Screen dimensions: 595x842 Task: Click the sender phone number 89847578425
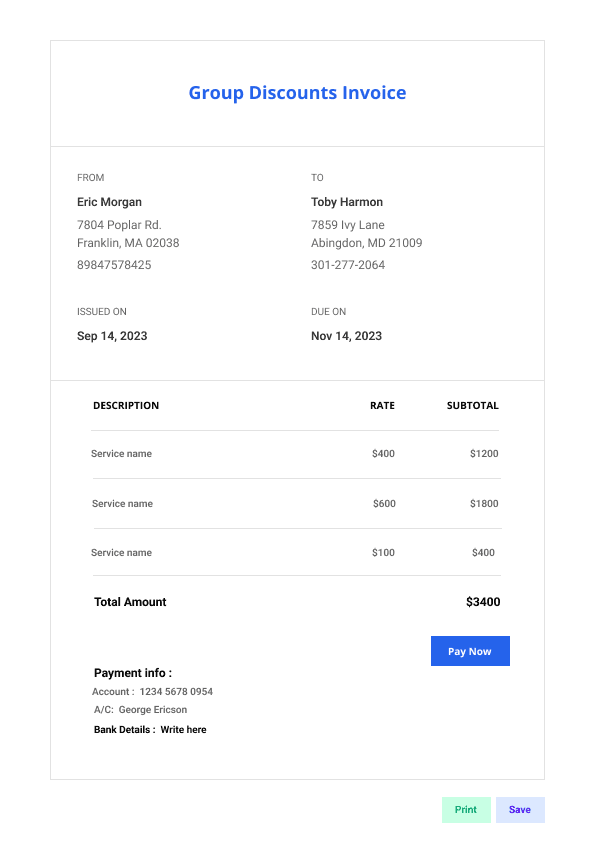click(x=114, y=265)
